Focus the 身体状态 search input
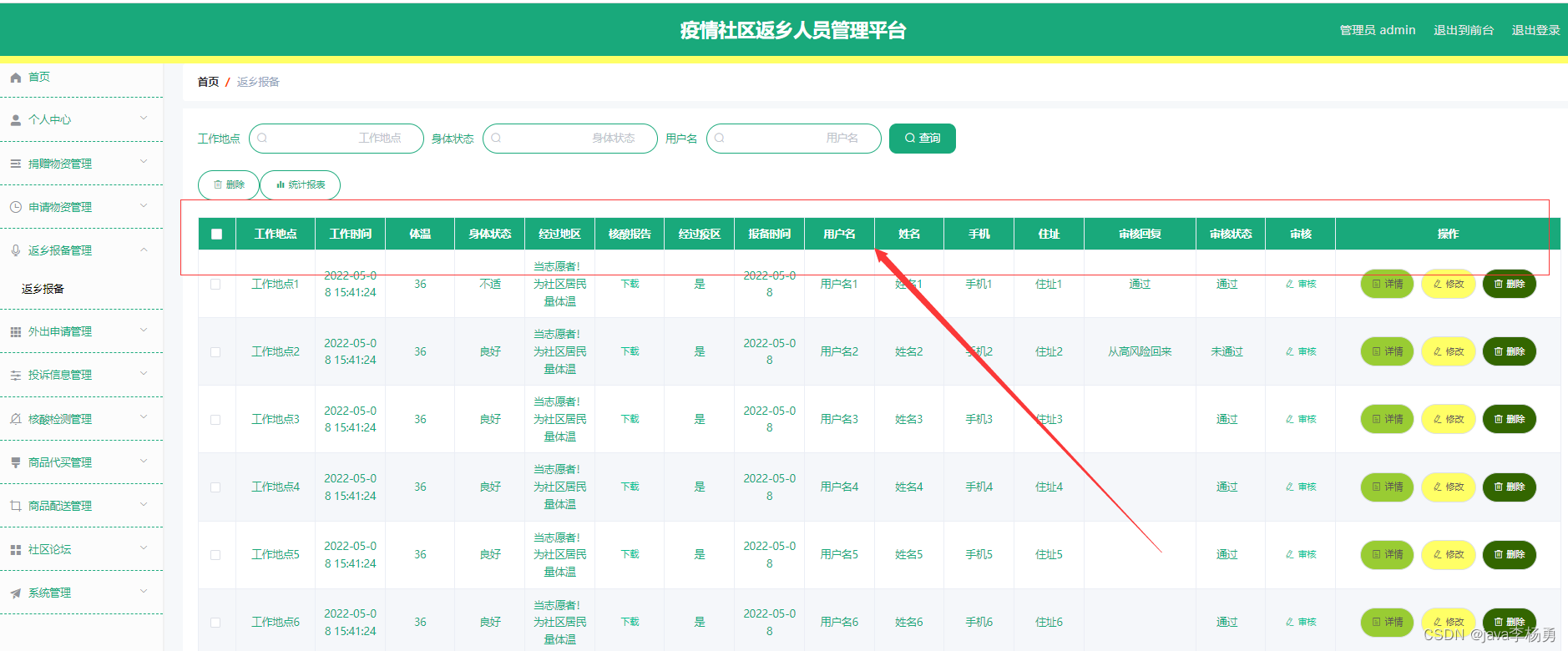The height and width of the screenshot is (651, 1568). pos(570,139)
